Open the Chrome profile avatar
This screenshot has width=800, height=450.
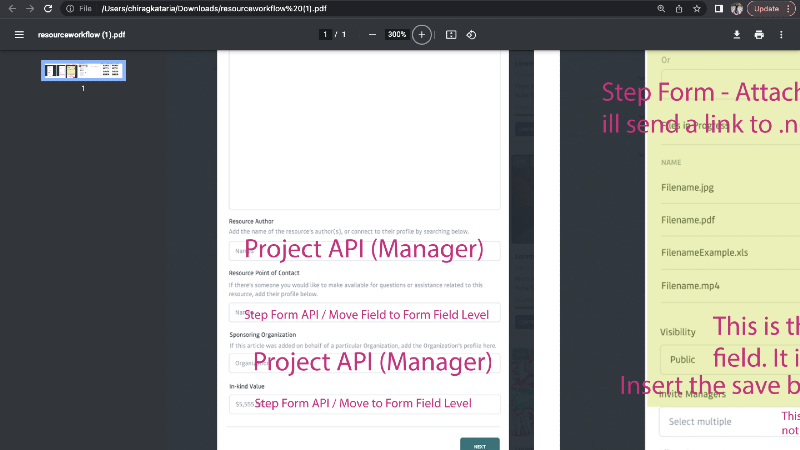click(x=736, y=8)
